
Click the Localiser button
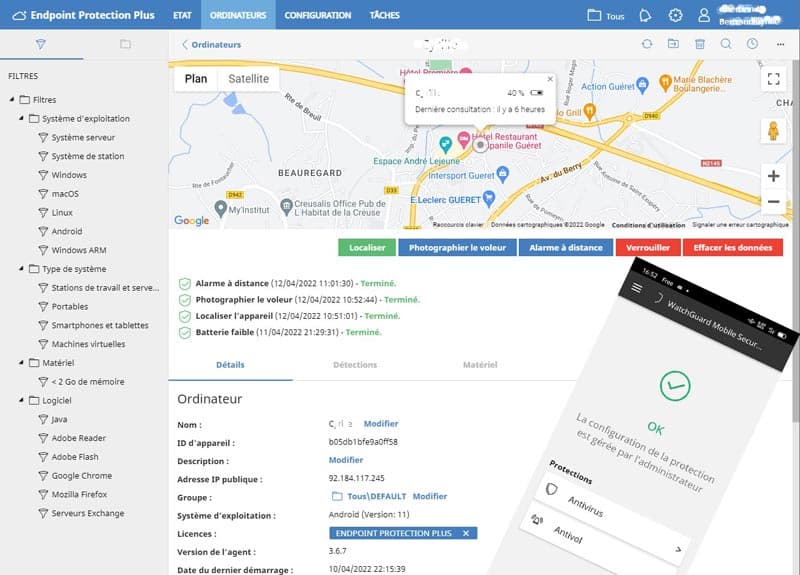(x=367, y=247)
